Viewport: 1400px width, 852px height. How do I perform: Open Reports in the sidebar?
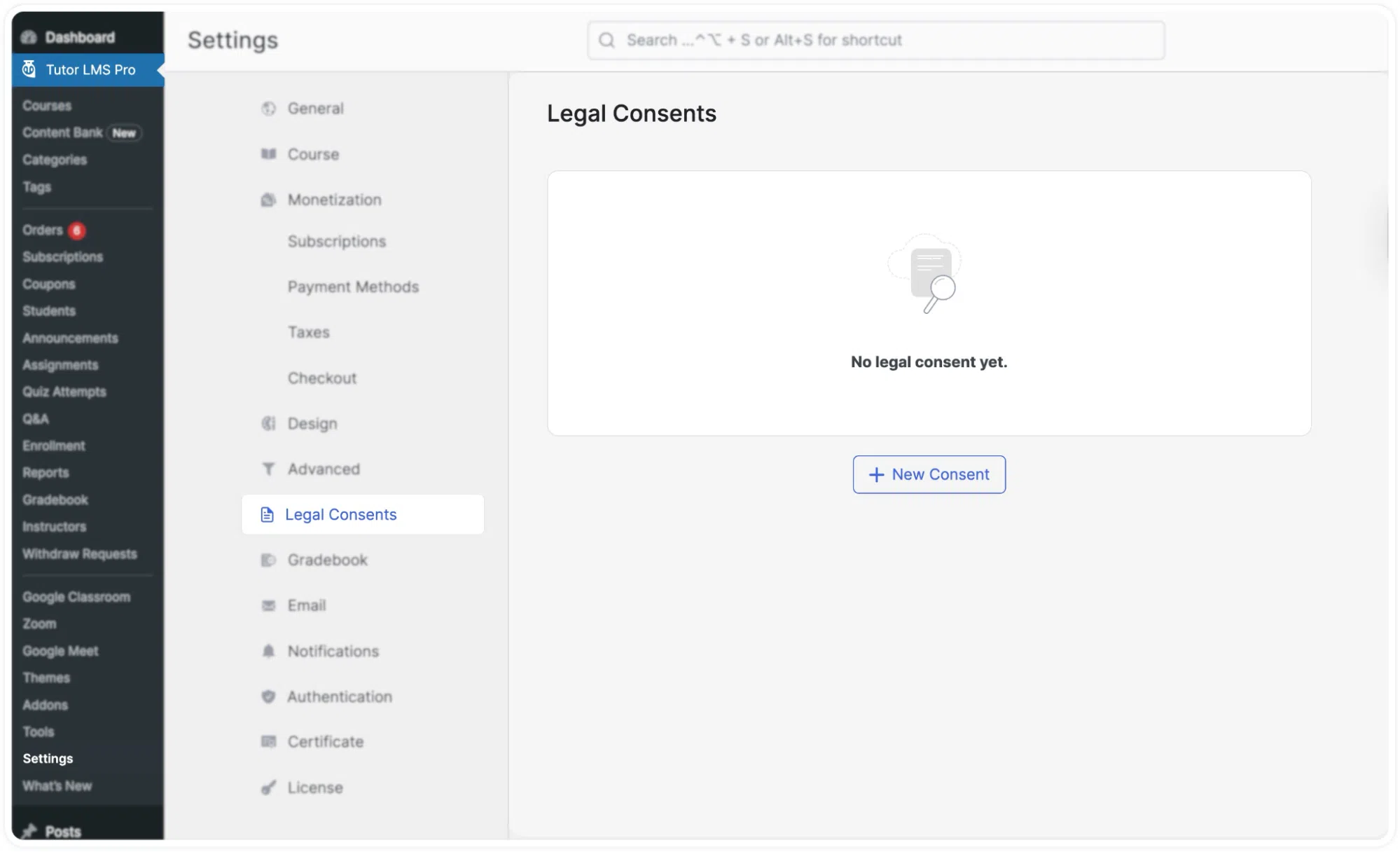point(46,473)
